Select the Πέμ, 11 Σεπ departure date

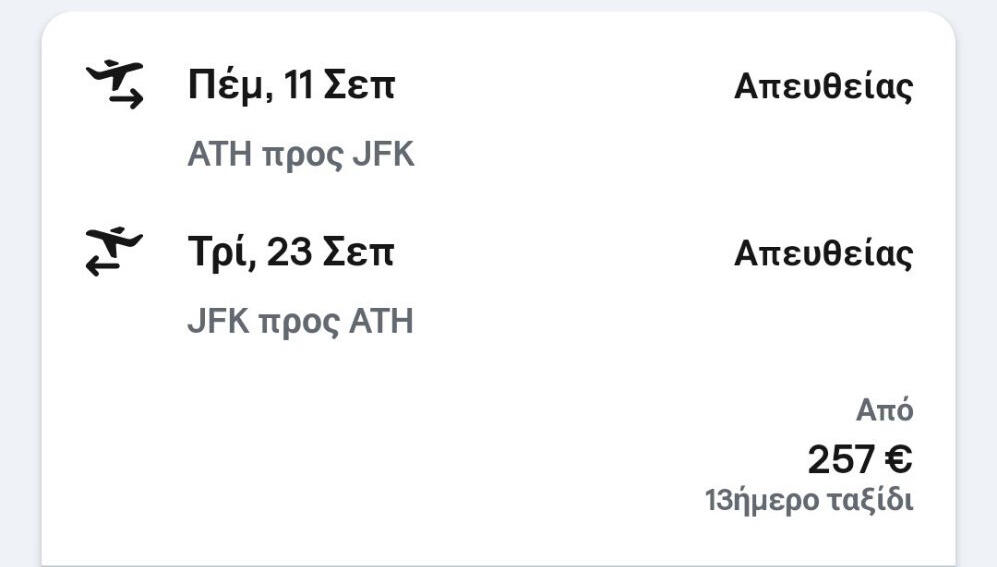[x=291, y=86]
